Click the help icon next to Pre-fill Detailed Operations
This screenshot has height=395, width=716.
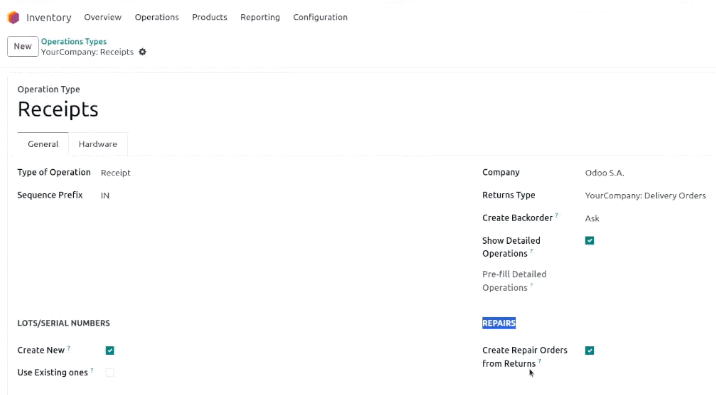pyautogui.click(x=532, y=286)
